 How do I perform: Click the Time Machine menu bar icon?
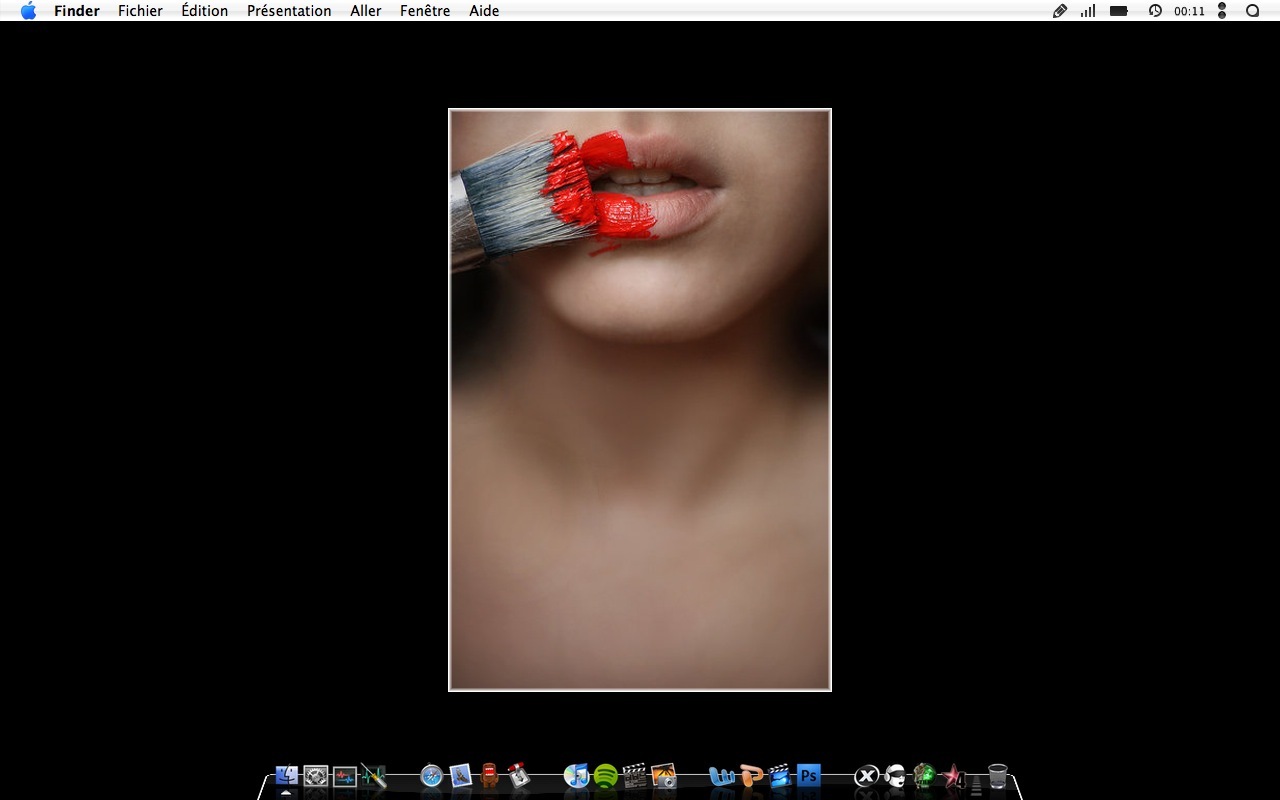click(1155, 11)
